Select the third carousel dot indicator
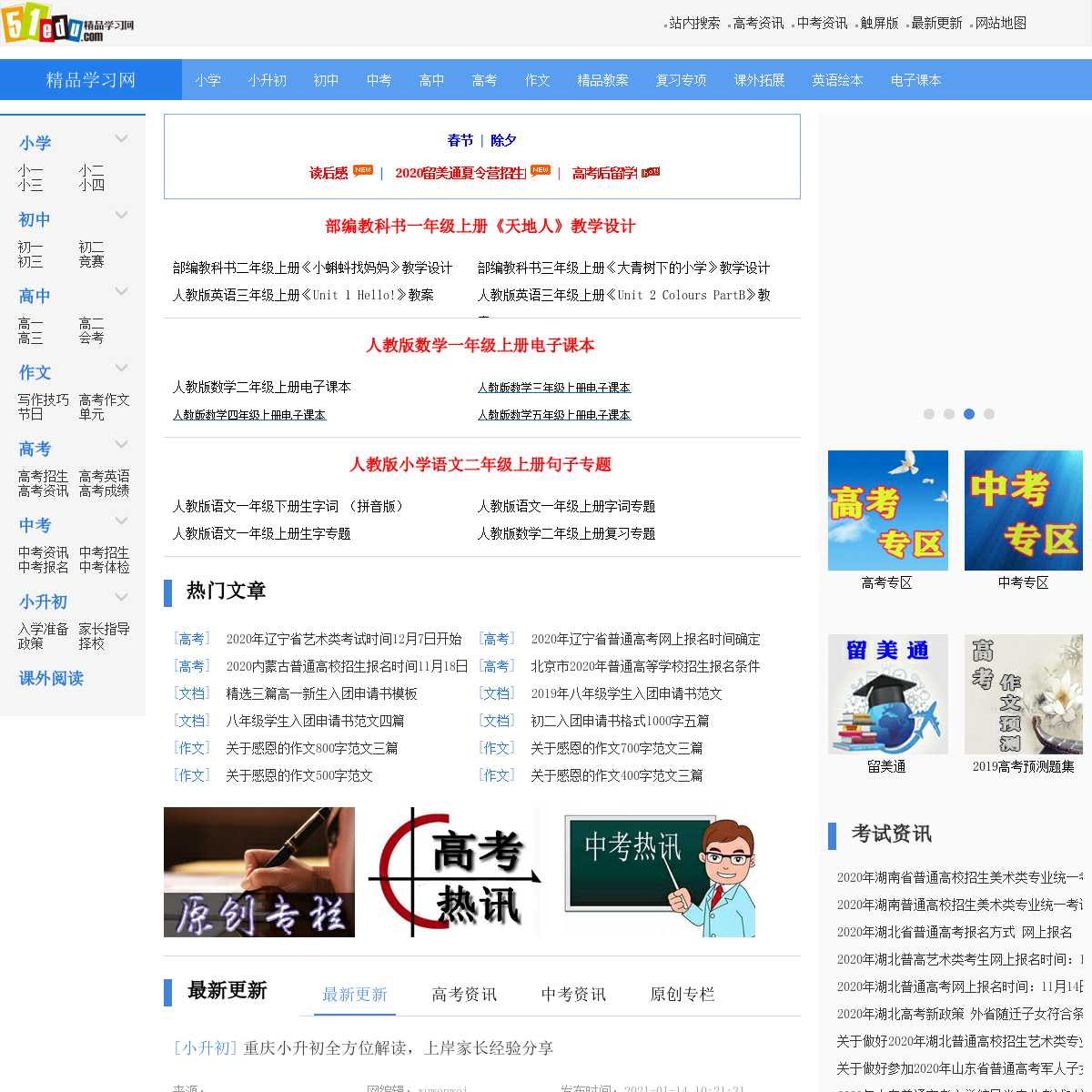 point(969,414)
